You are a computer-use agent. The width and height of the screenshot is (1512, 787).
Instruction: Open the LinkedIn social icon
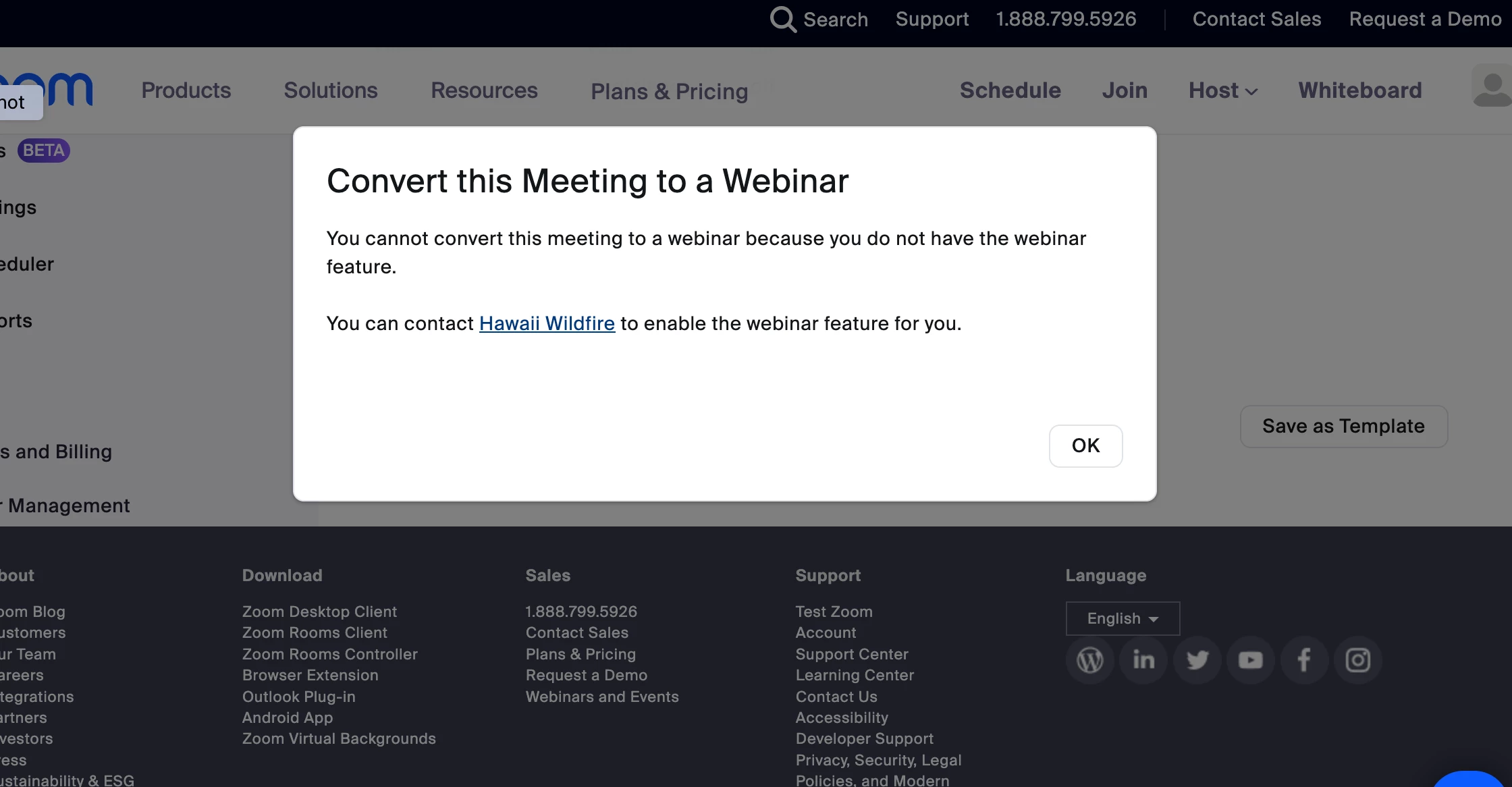tap(1143, 660)
